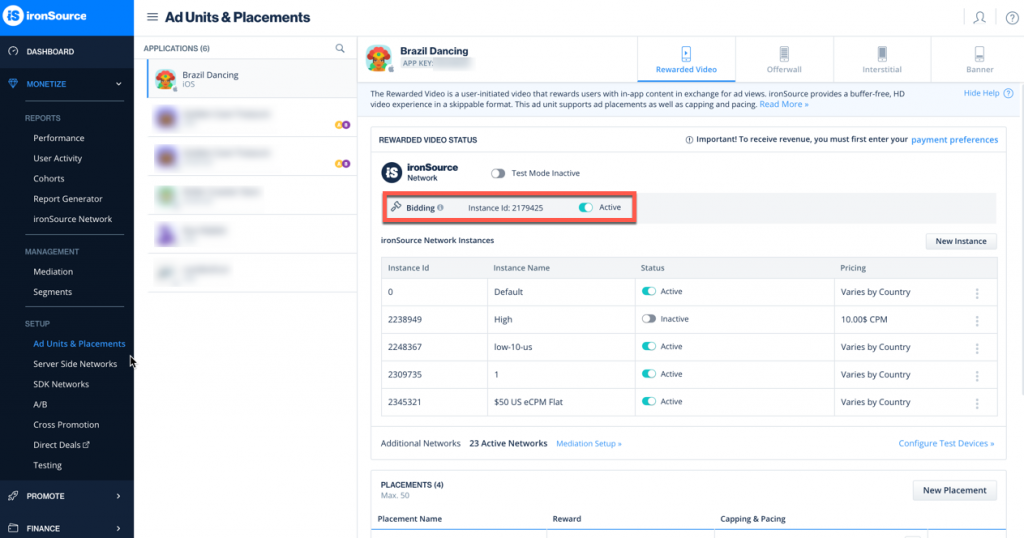
Task: Search applications with the magnifier icon
Action: click(340, 48)
